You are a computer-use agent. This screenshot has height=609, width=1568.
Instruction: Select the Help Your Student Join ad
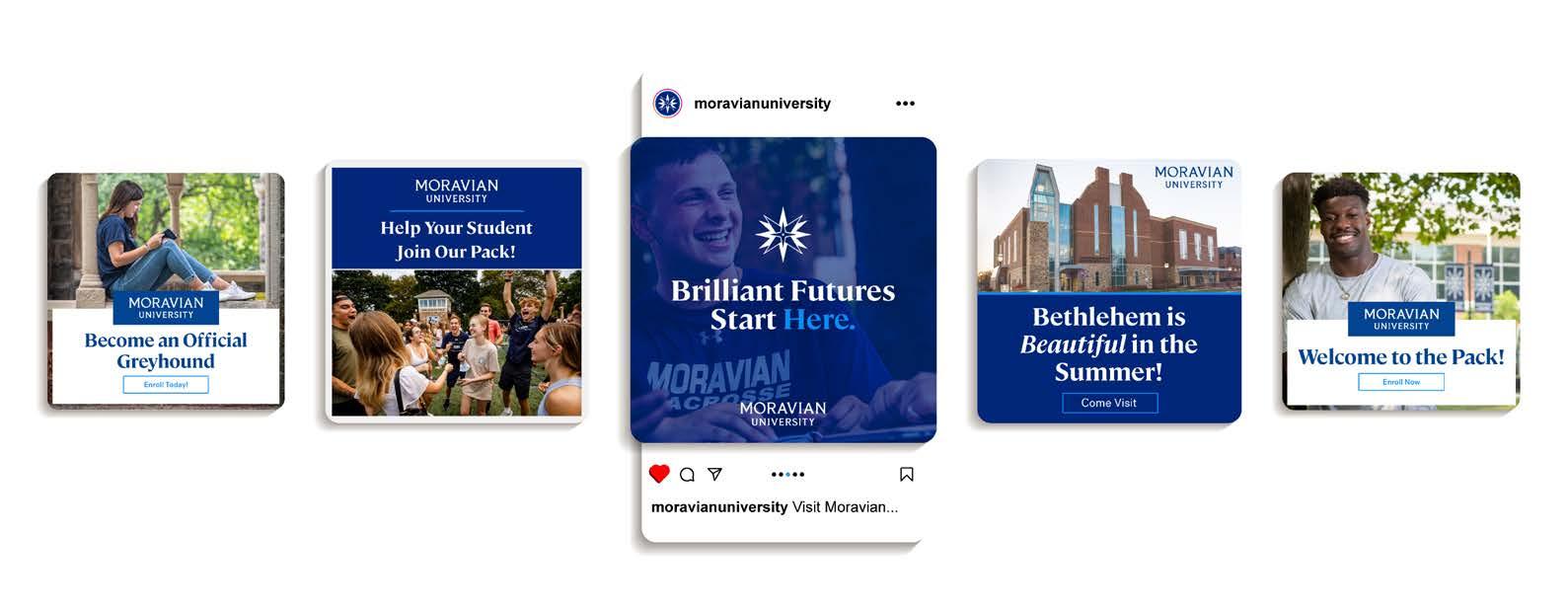pos(456,292)
